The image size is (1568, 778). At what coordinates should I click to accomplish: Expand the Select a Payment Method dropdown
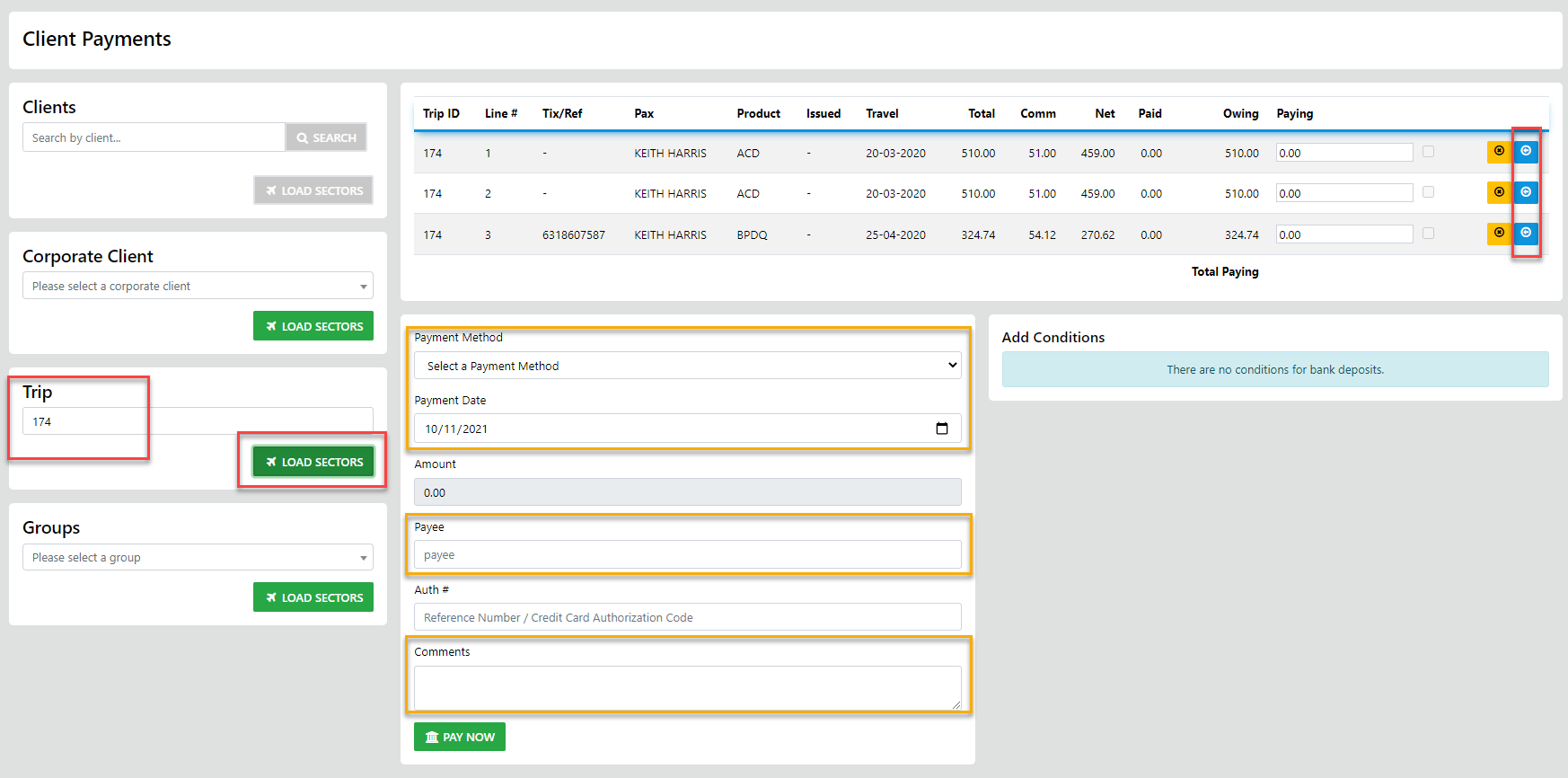coord(687,366)
